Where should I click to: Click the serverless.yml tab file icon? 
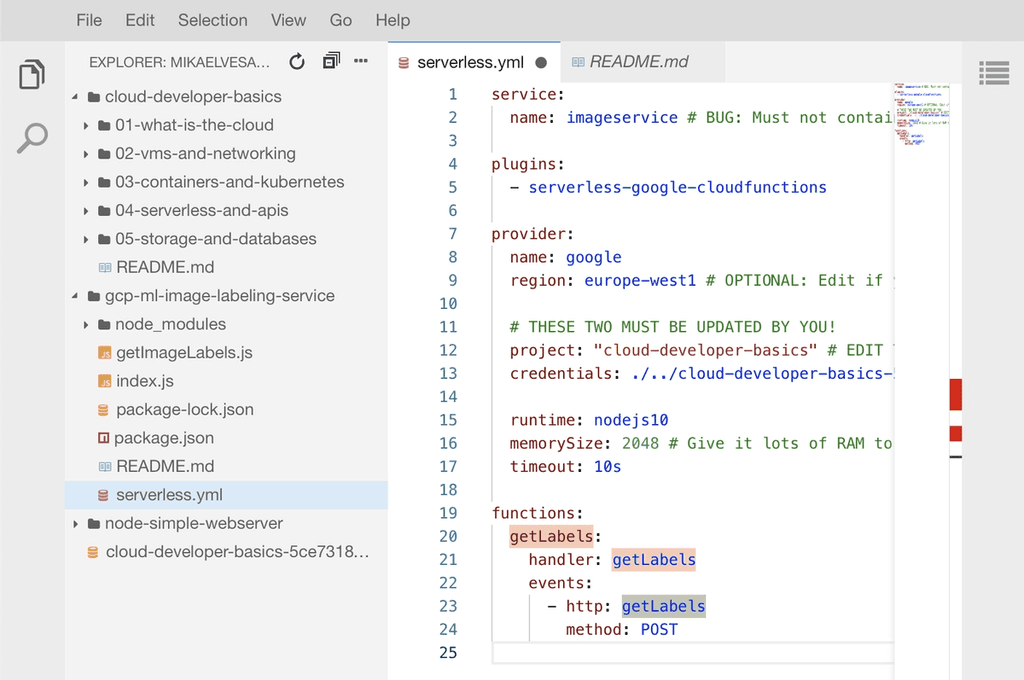pyautogui.click(x=404, y=62)
